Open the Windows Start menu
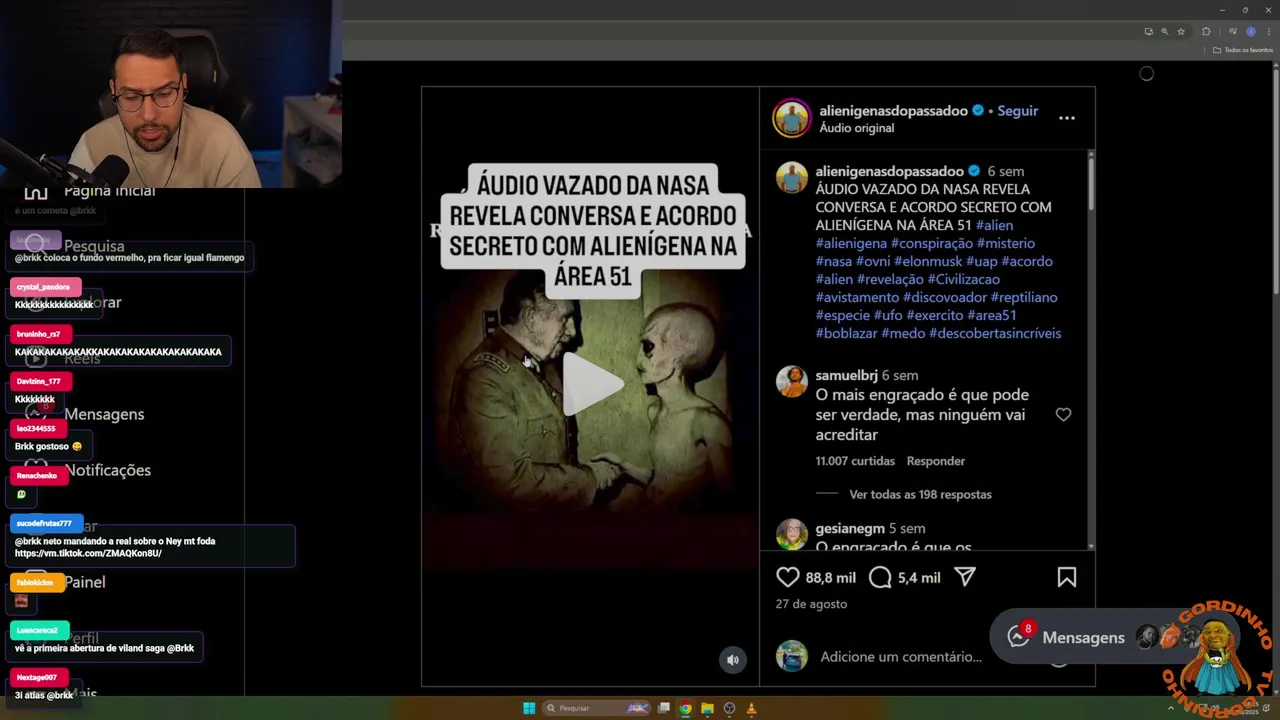Viewport: 1280px width, 720px height. pyautogui.click(x=529, y=708)
